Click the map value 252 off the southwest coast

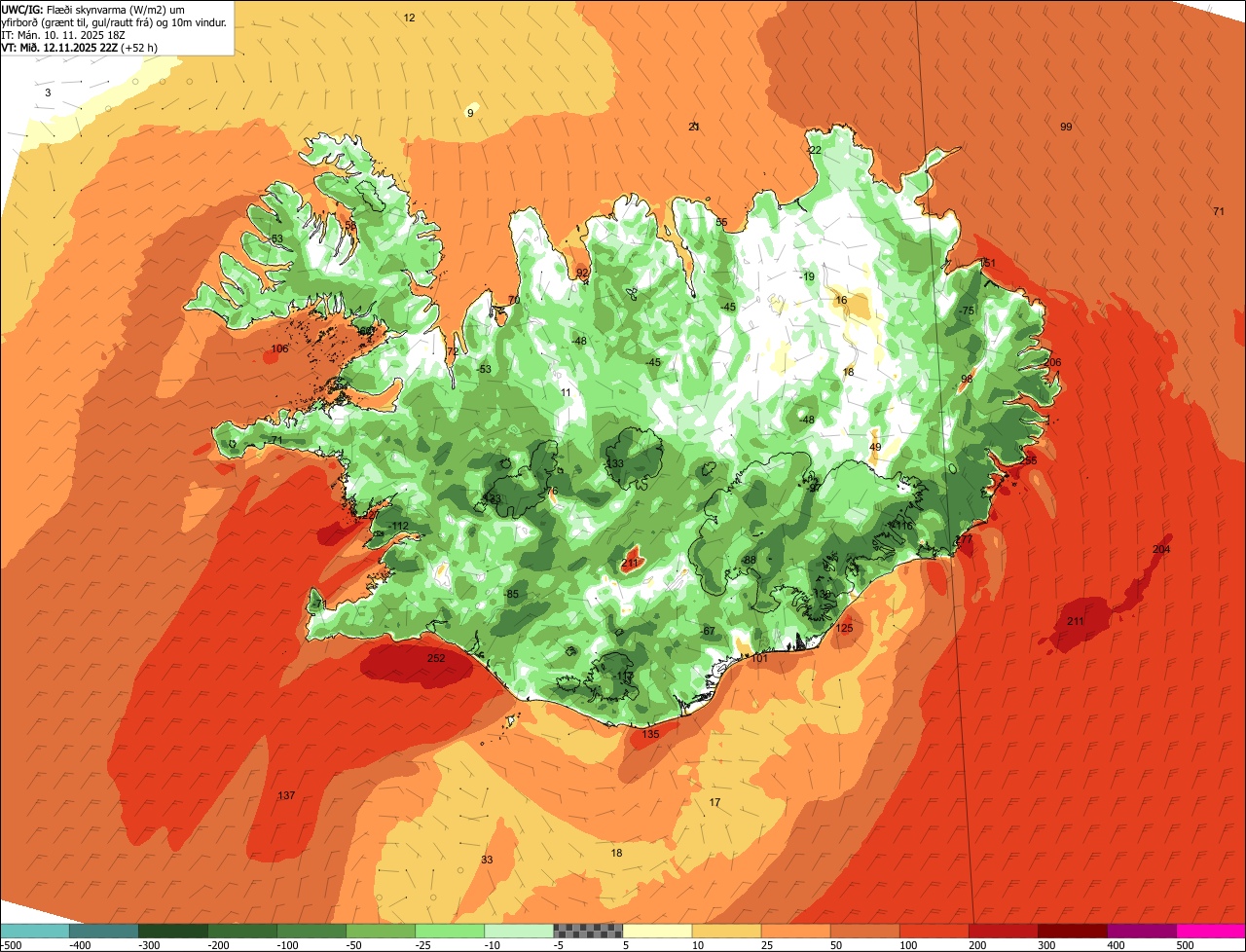[436, 659]
